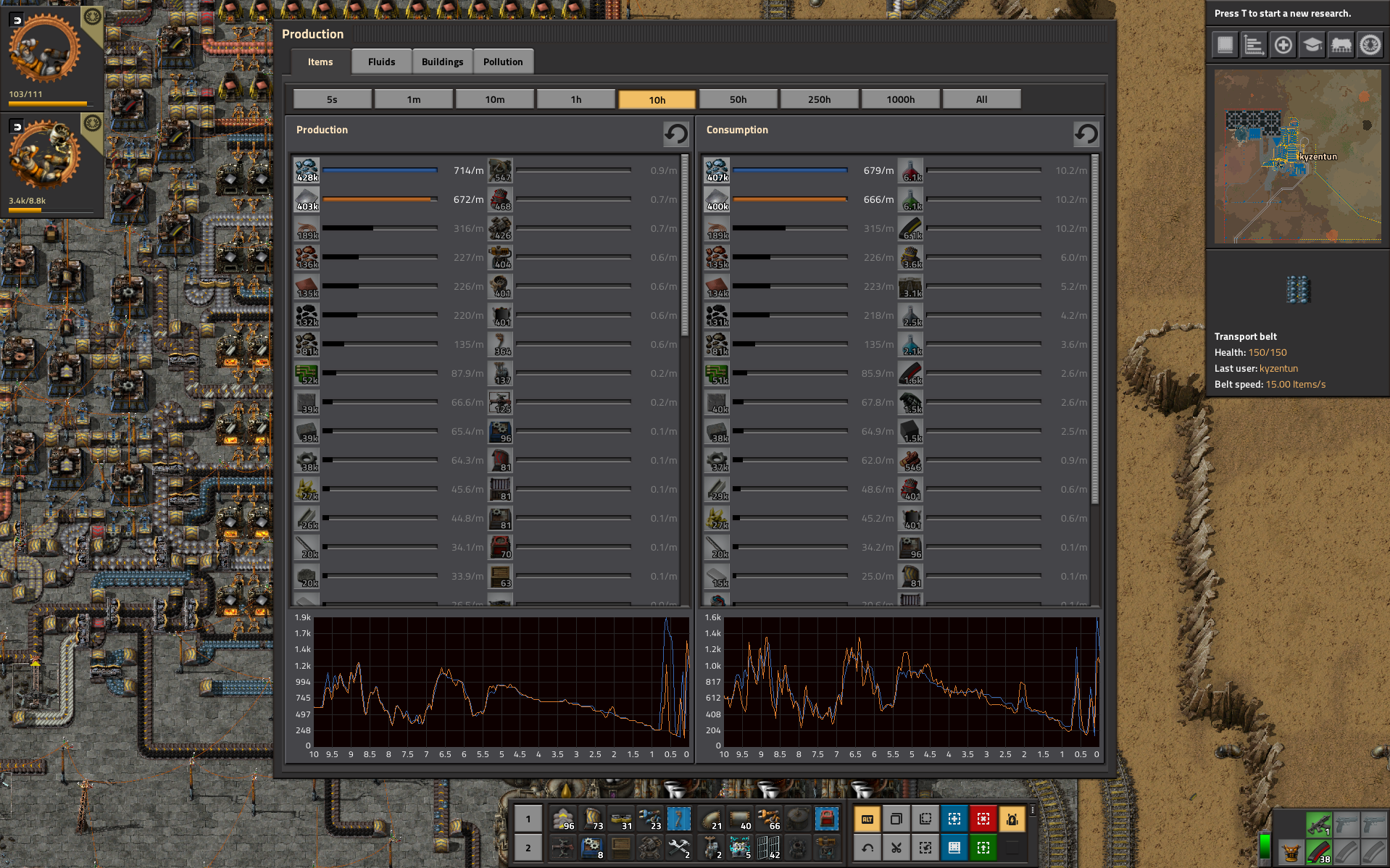
Task: Set time range to 1m
Action: [x=413, y=99]
